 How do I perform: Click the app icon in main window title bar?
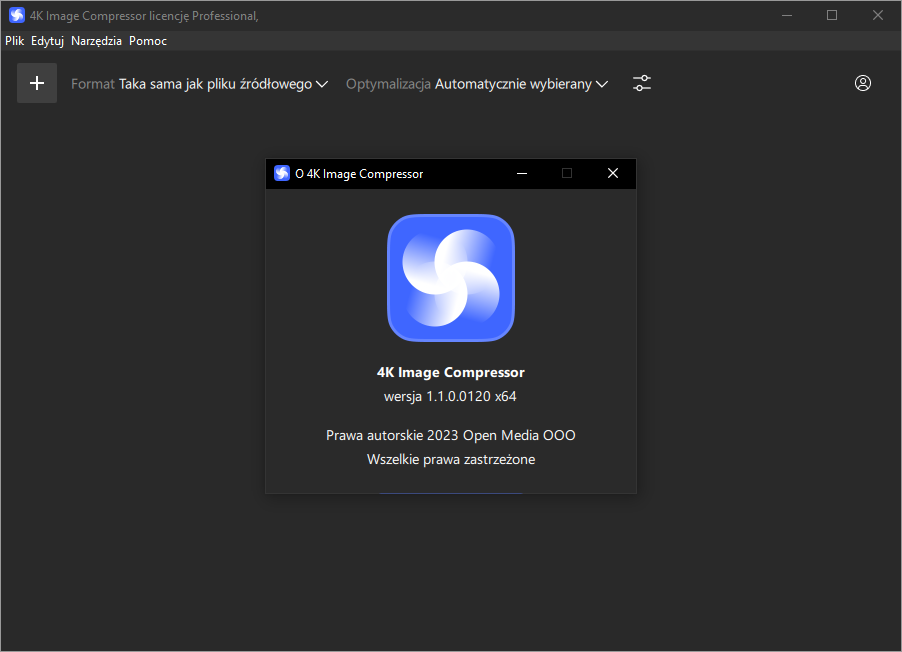click(17, 16)
